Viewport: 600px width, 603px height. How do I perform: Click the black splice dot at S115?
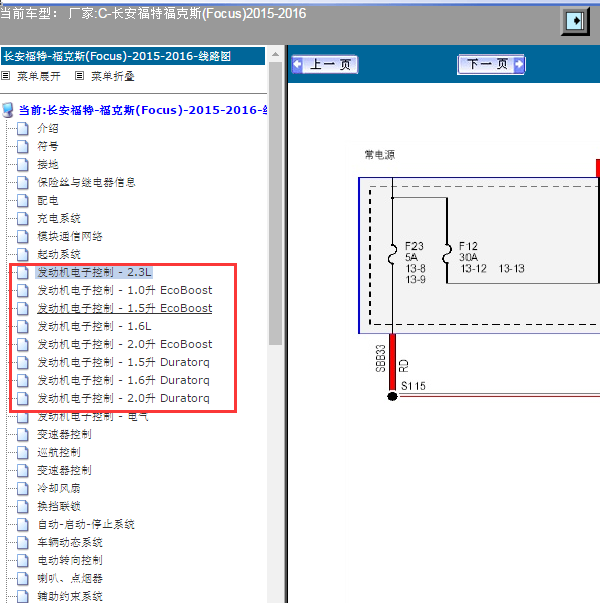point(392,396)
